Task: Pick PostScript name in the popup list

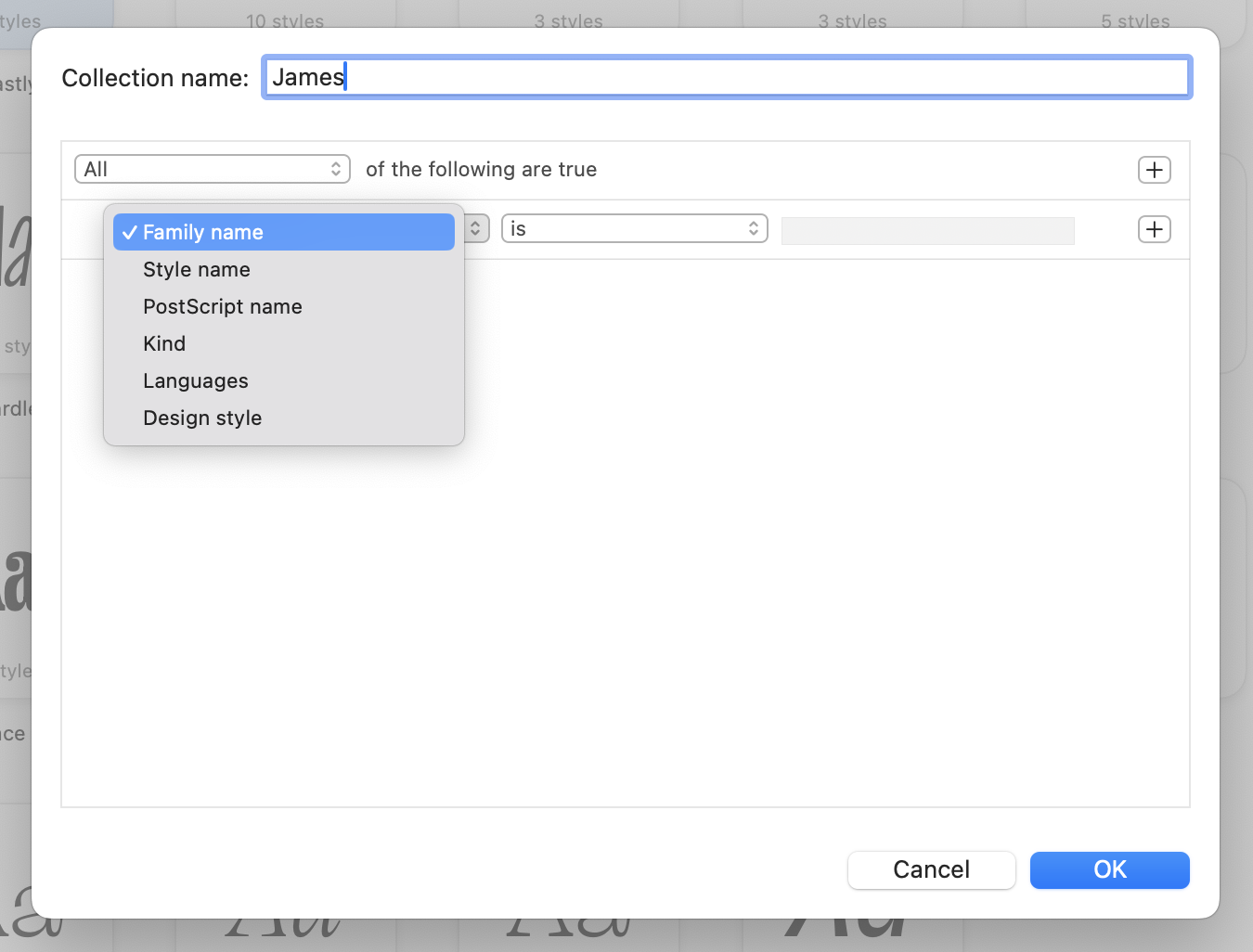Action: [x=222, y=306]
